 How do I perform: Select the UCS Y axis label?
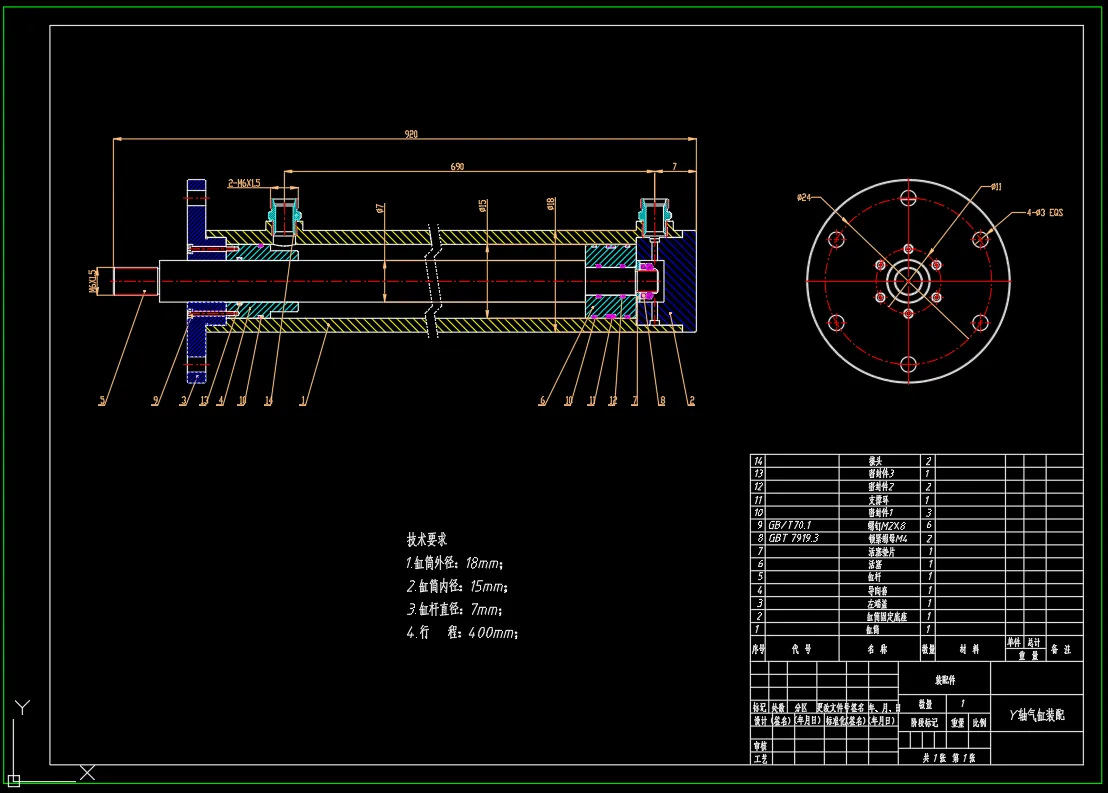23,707
